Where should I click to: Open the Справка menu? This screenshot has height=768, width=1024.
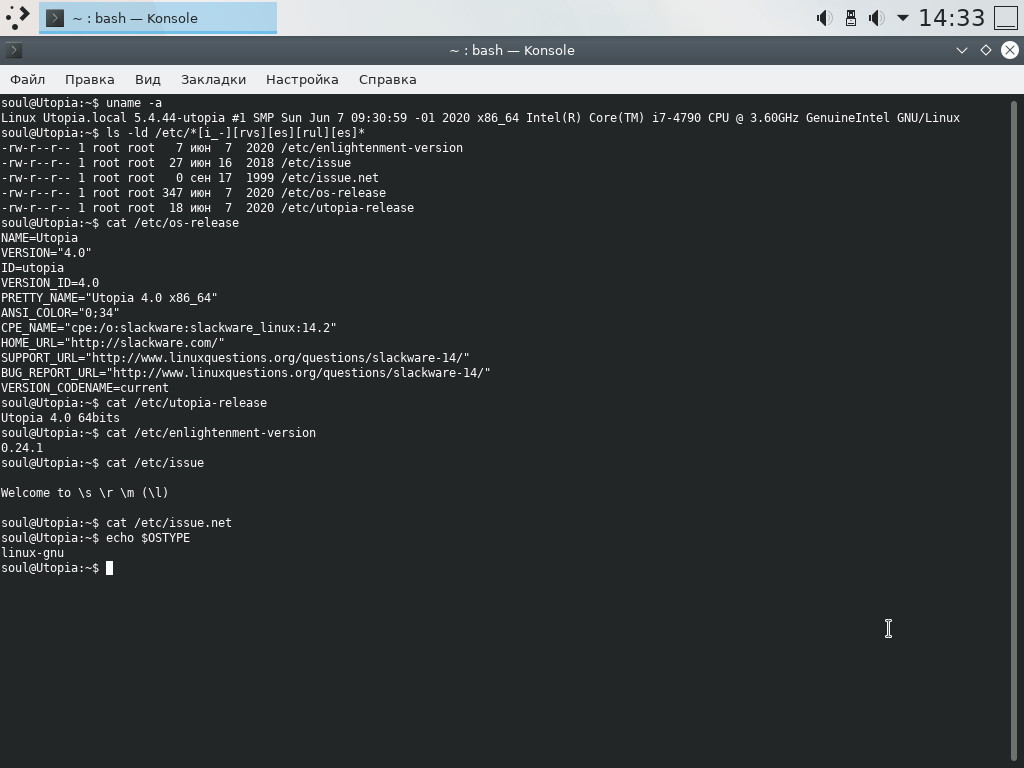point(387,80)
